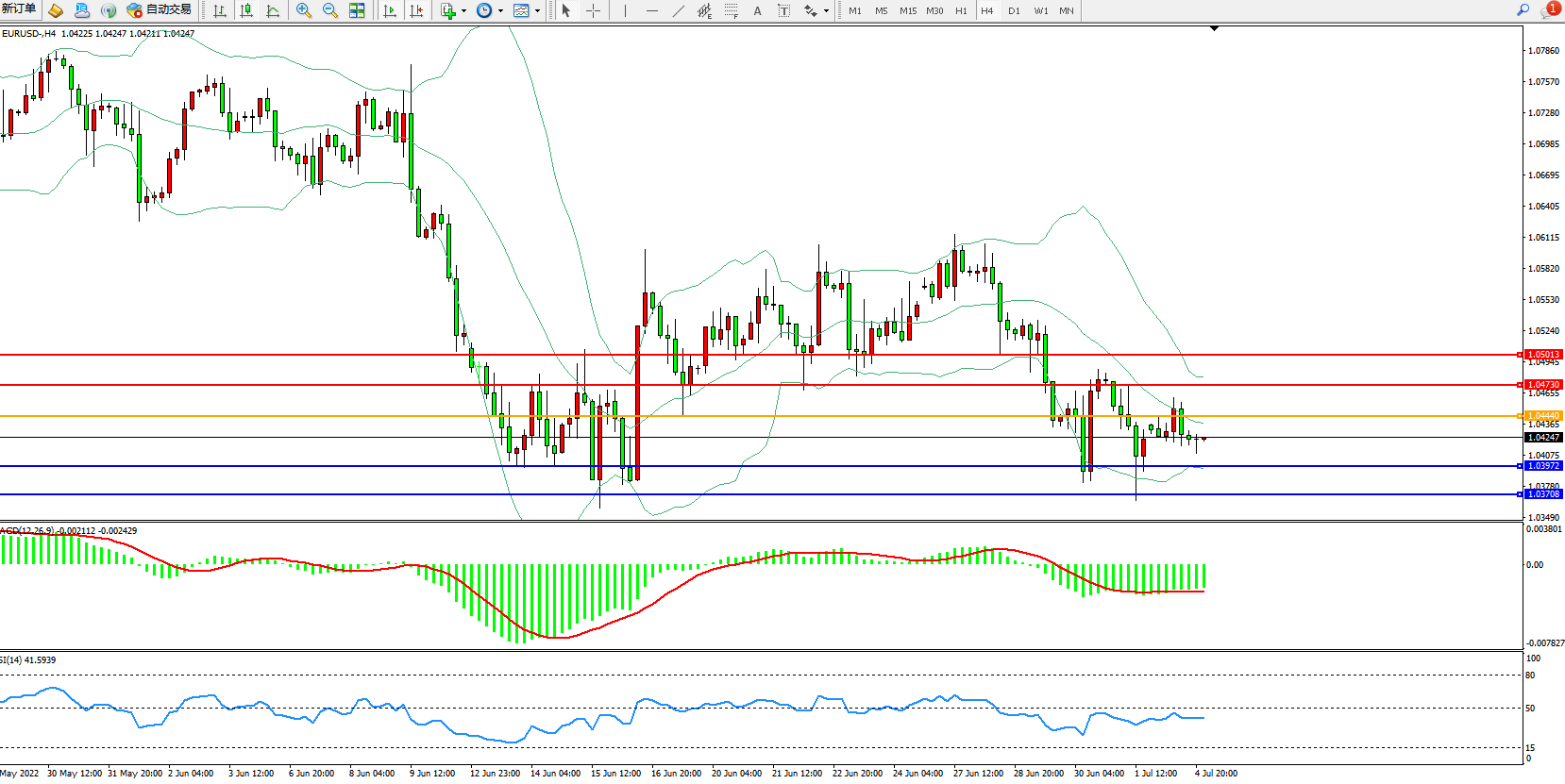Switch chart to bar chart display
This screenshot has width=1565, height=784.
point(220,10)
